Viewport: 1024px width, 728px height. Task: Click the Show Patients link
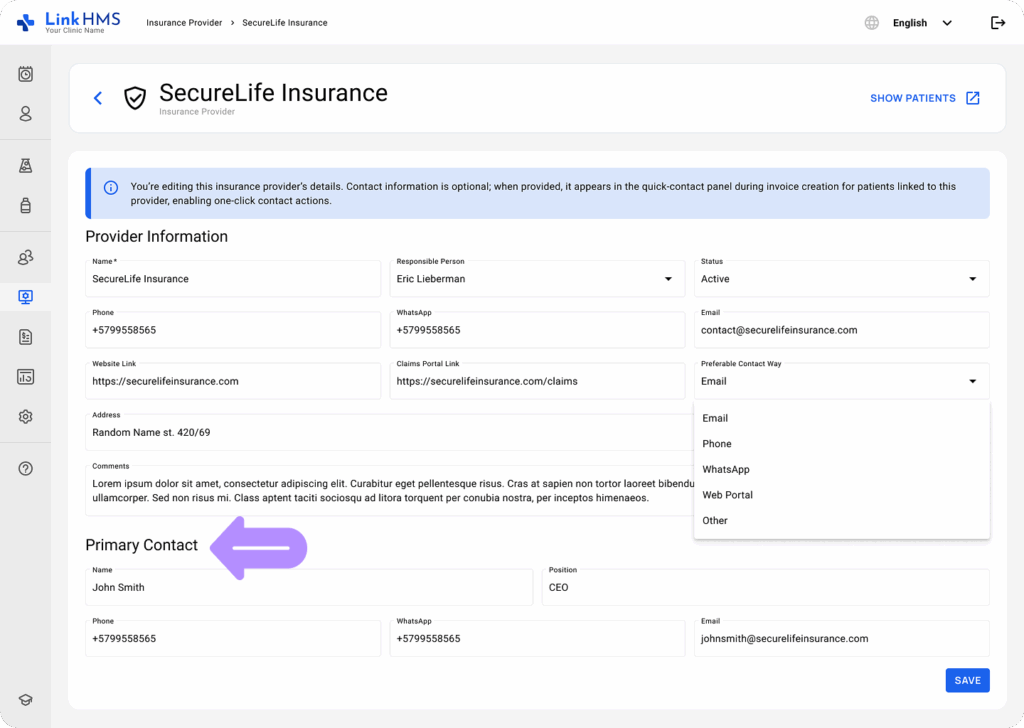tap(924, 98)
